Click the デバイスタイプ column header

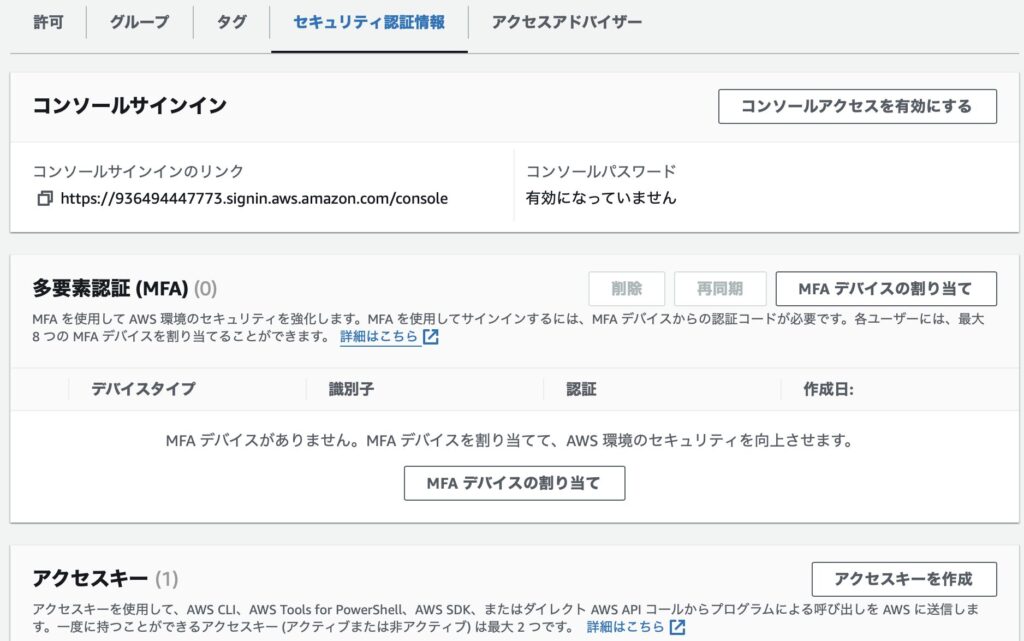(143, 389)
